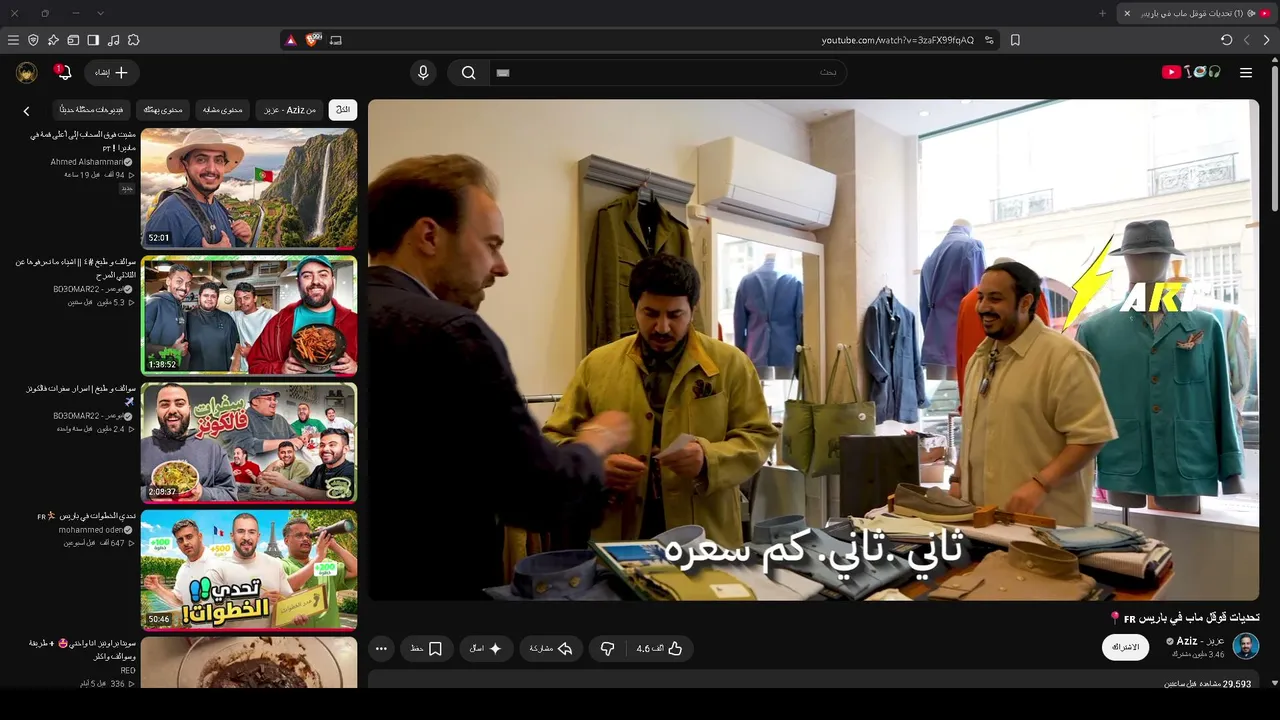This screenshot has height=720, width=1280.
Task: Open YouTube notifications bell
Action: pos(64,72)
